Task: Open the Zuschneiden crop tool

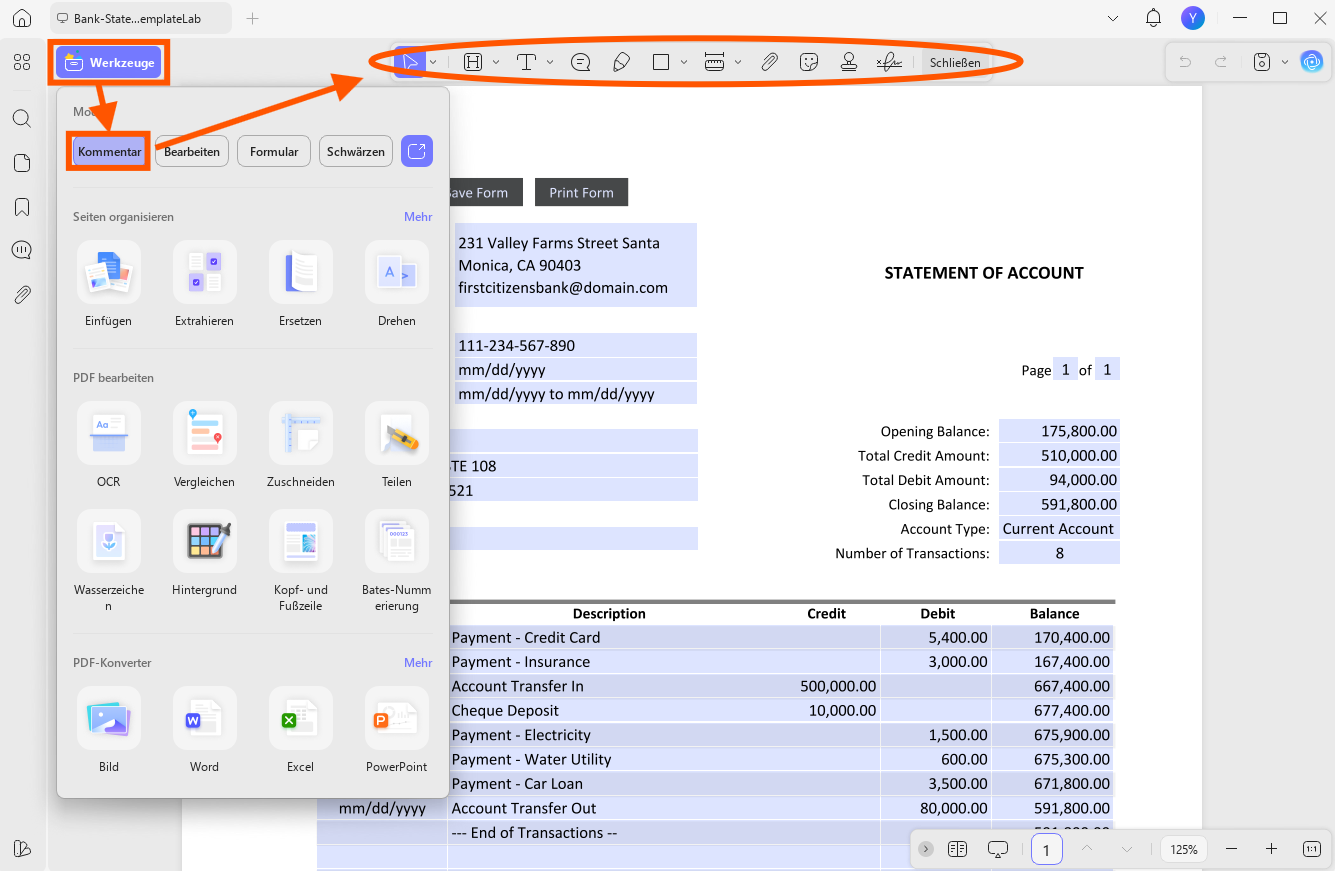Action: 301,433
